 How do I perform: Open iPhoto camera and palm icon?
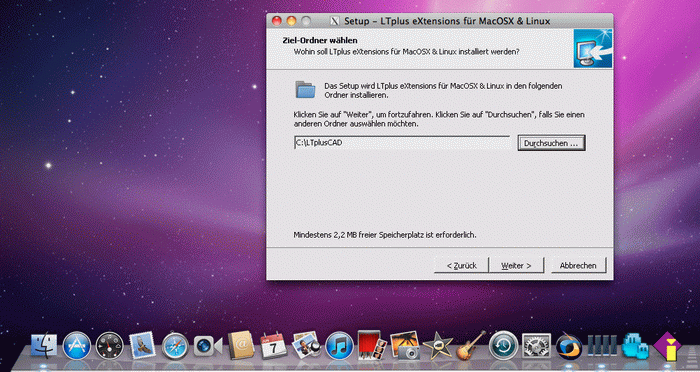click(x=404, y=345)
